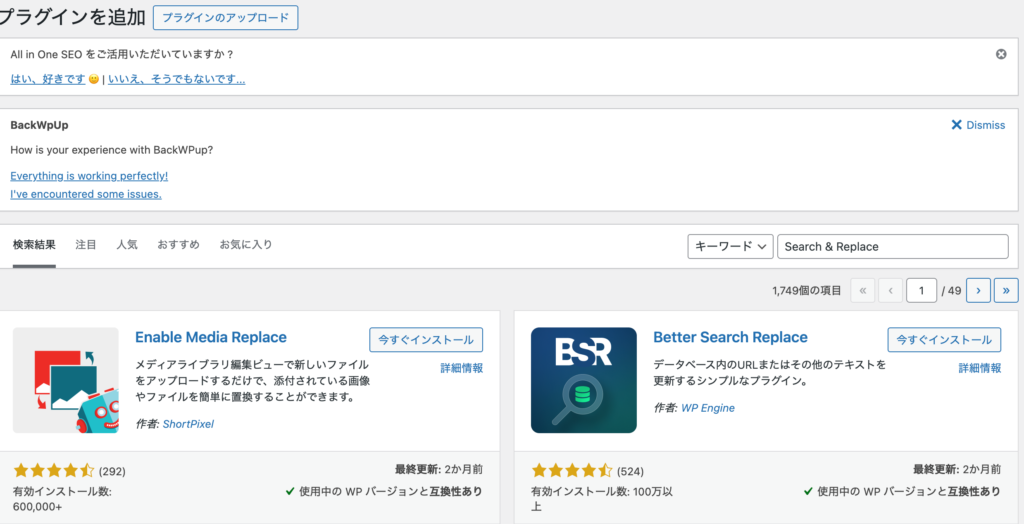1024x524 pixels.
Task: Go to the next results page arrow
Action: 979,291
